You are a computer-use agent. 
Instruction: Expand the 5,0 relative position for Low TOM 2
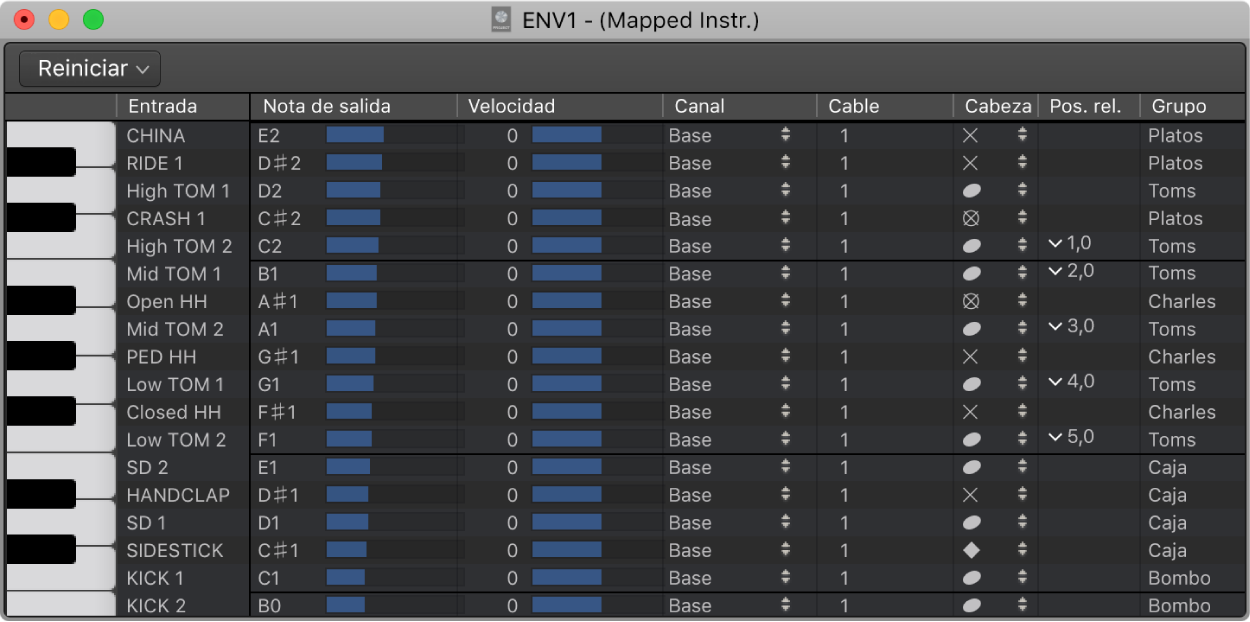click(1054, 437)
